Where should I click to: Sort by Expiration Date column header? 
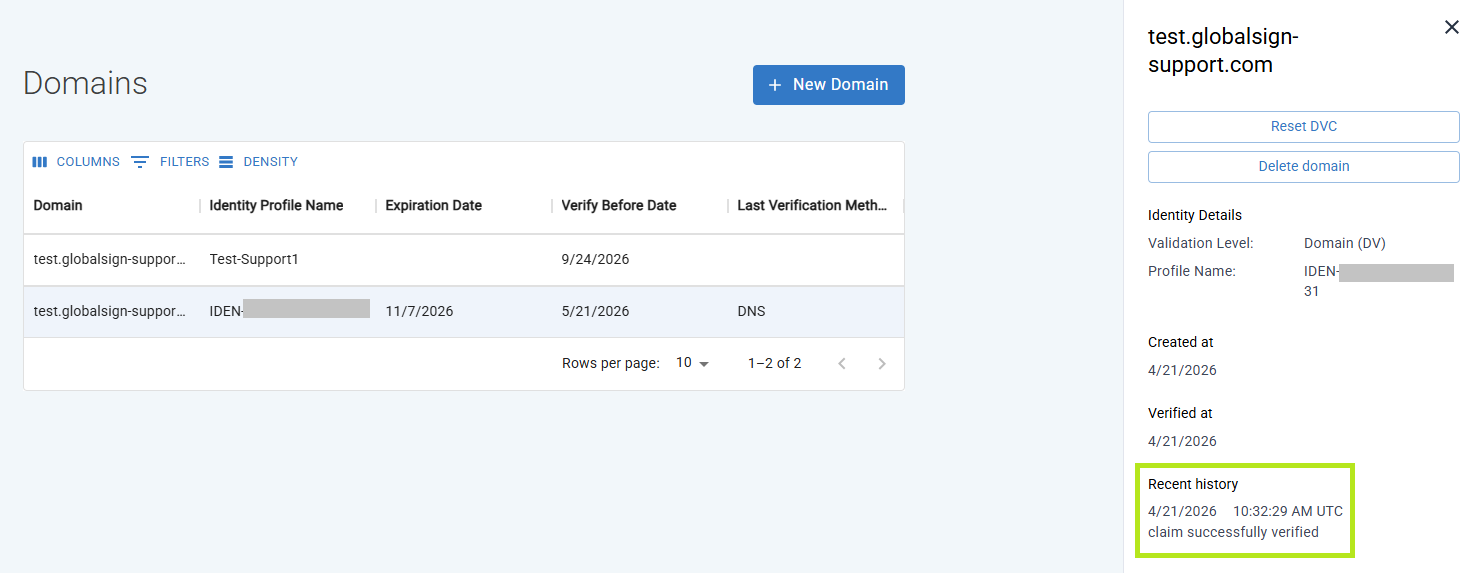pos(433,205)
